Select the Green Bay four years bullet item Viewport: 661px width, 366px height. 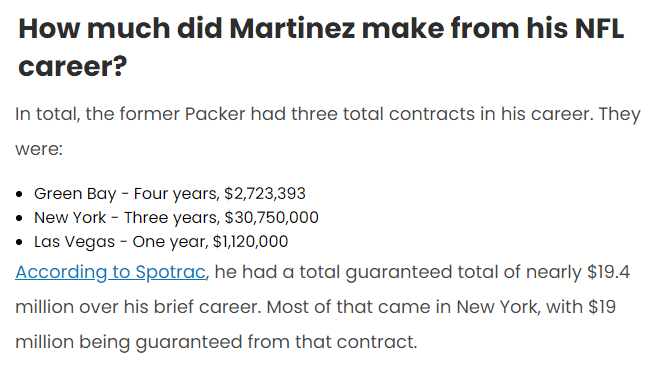(169, 194)
